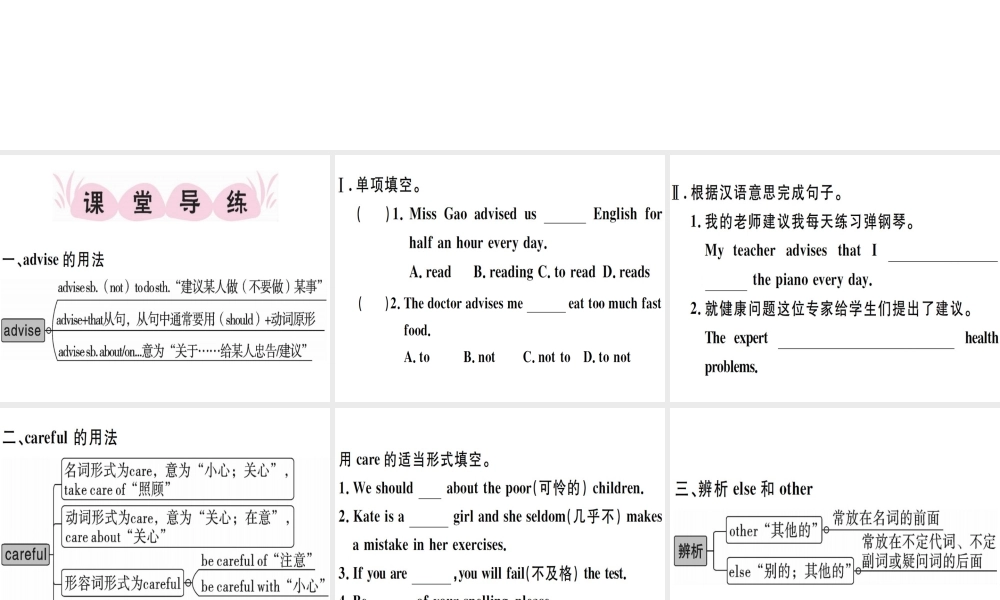The width and height of the screenshot is (1000, 600).
Task: Click question 1 text Miss Gao advised us
Action: coord(473,214)
